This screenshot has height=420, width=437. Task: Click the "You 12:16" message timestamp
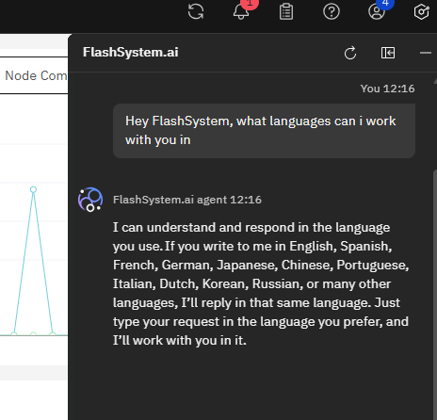tap(388, 89)
